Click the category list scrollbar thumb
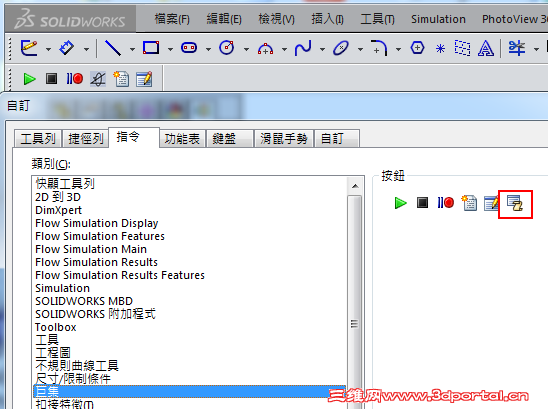Image resolution: width=548 pixels, height=409 pixels. 355,301
